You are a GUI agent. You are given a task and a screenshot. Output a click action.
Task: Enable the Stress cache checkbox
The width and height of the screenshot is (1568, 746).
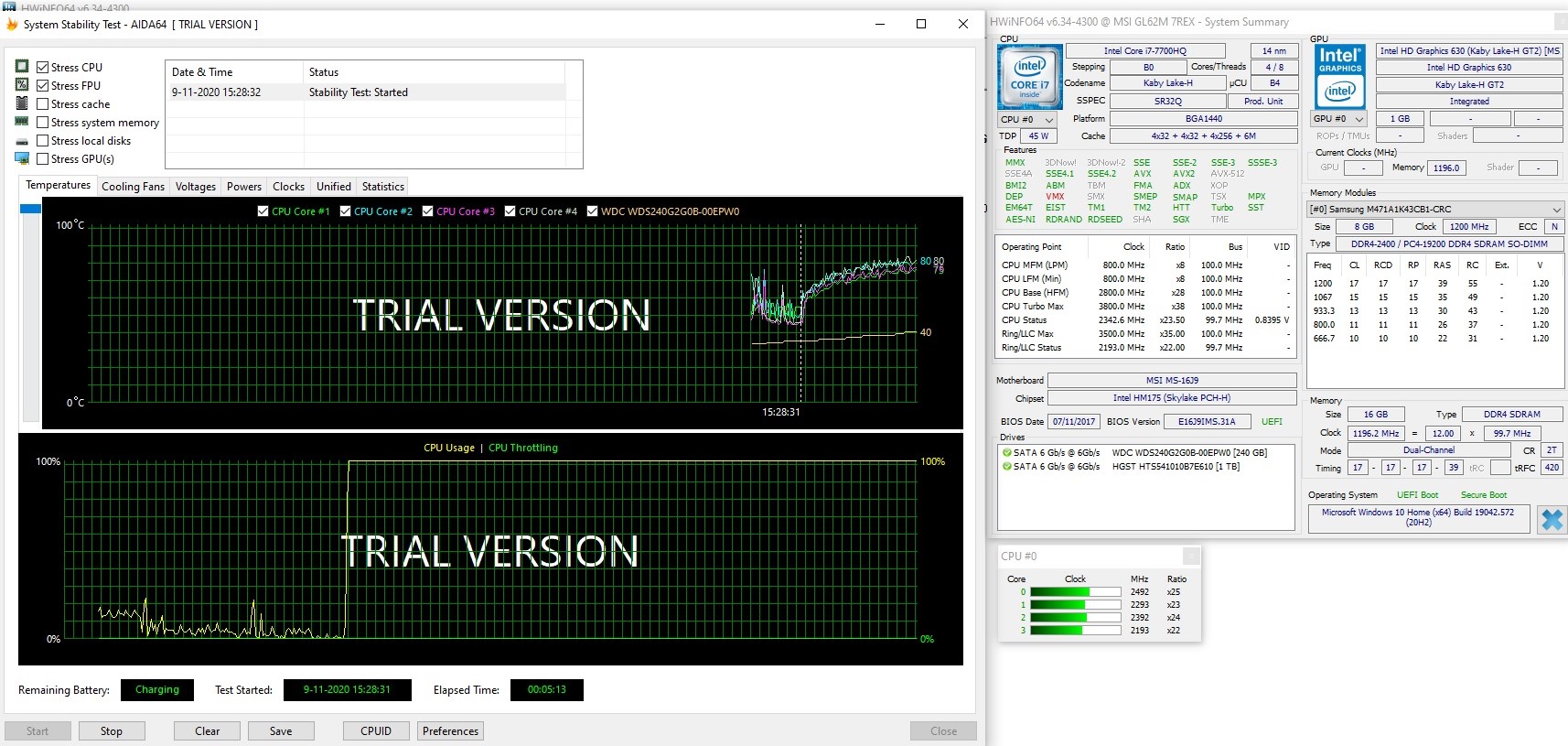point(42,104)
